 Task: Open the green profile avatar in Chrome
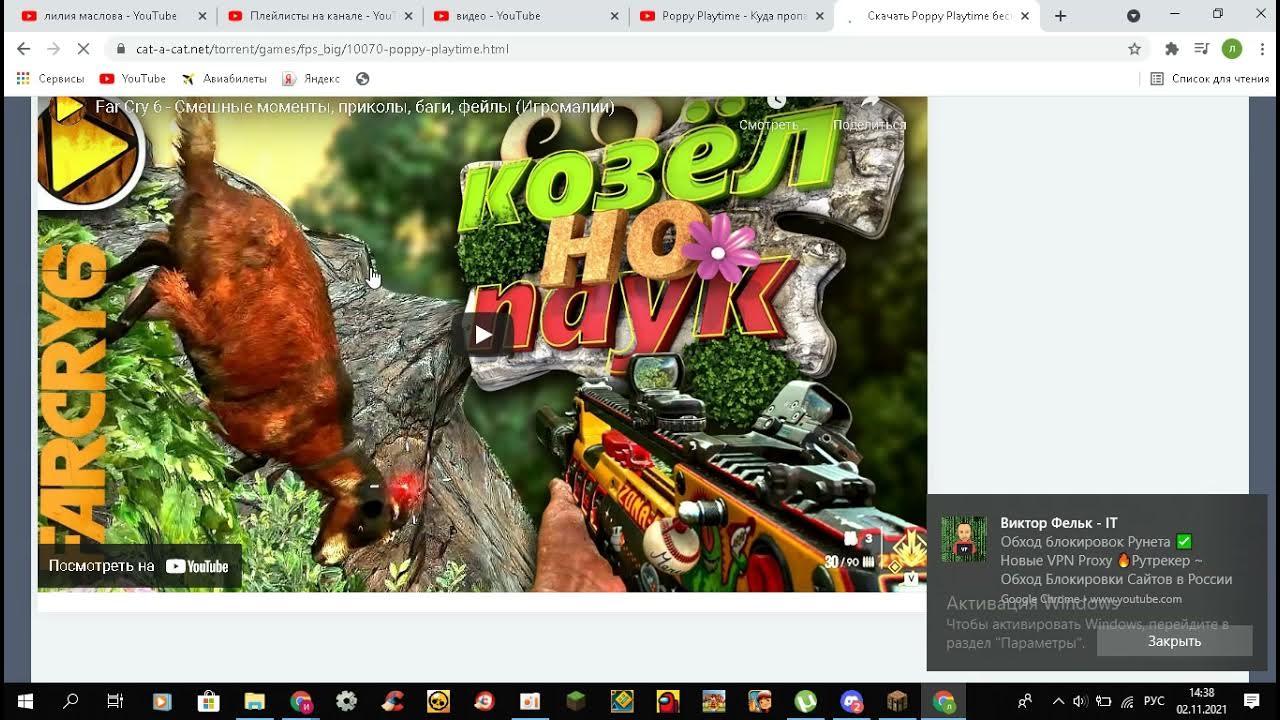pyautogui.click(x=1232, y=49)
